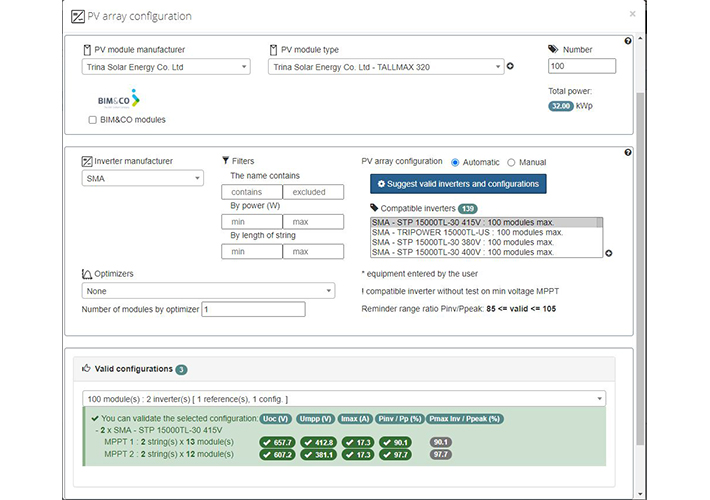Click the PV module type icon
The image size is (710, 500).
(273, 50)
